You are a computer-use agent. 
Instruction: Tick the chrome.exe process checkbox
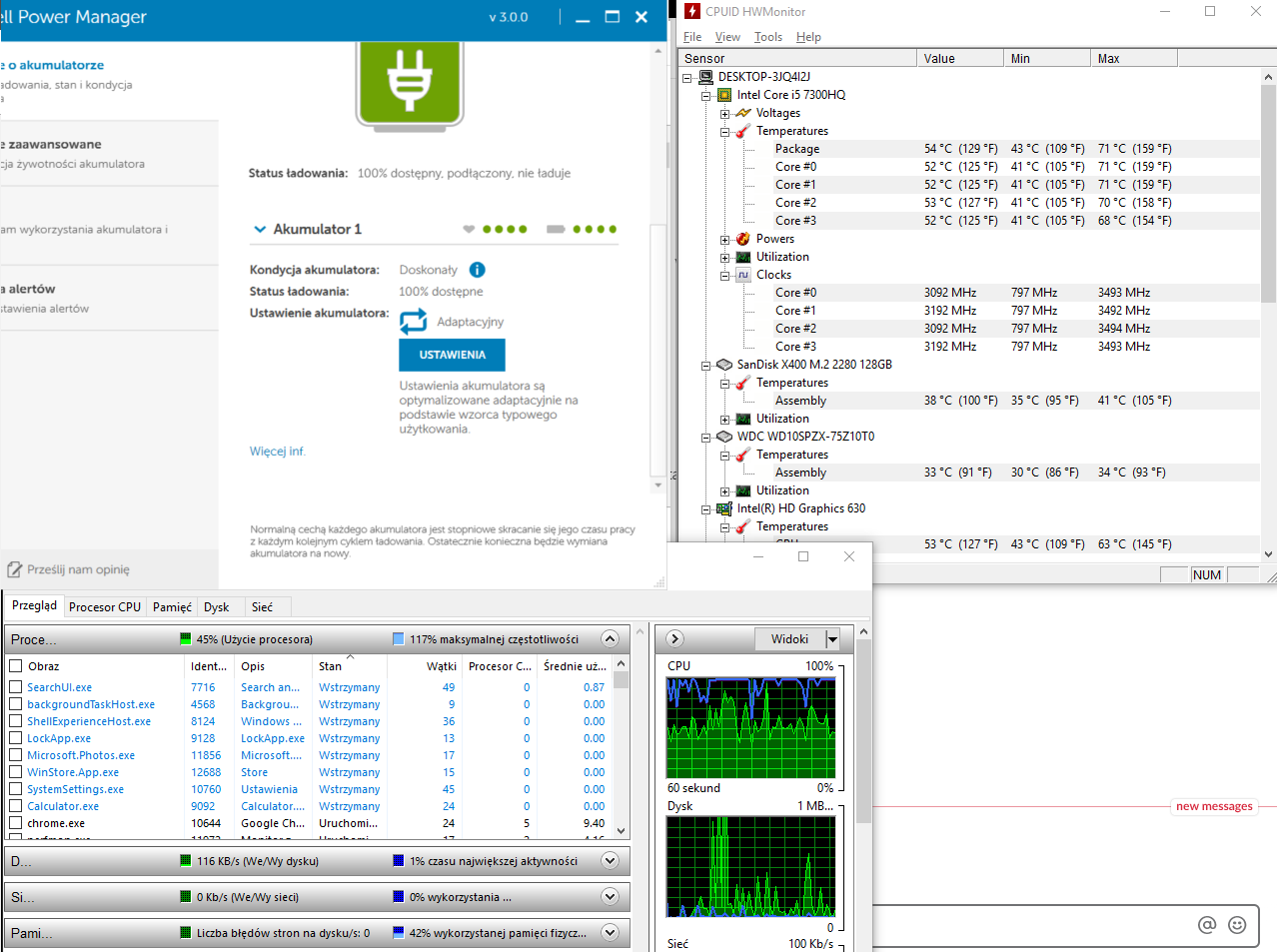[x=15, y=823]
